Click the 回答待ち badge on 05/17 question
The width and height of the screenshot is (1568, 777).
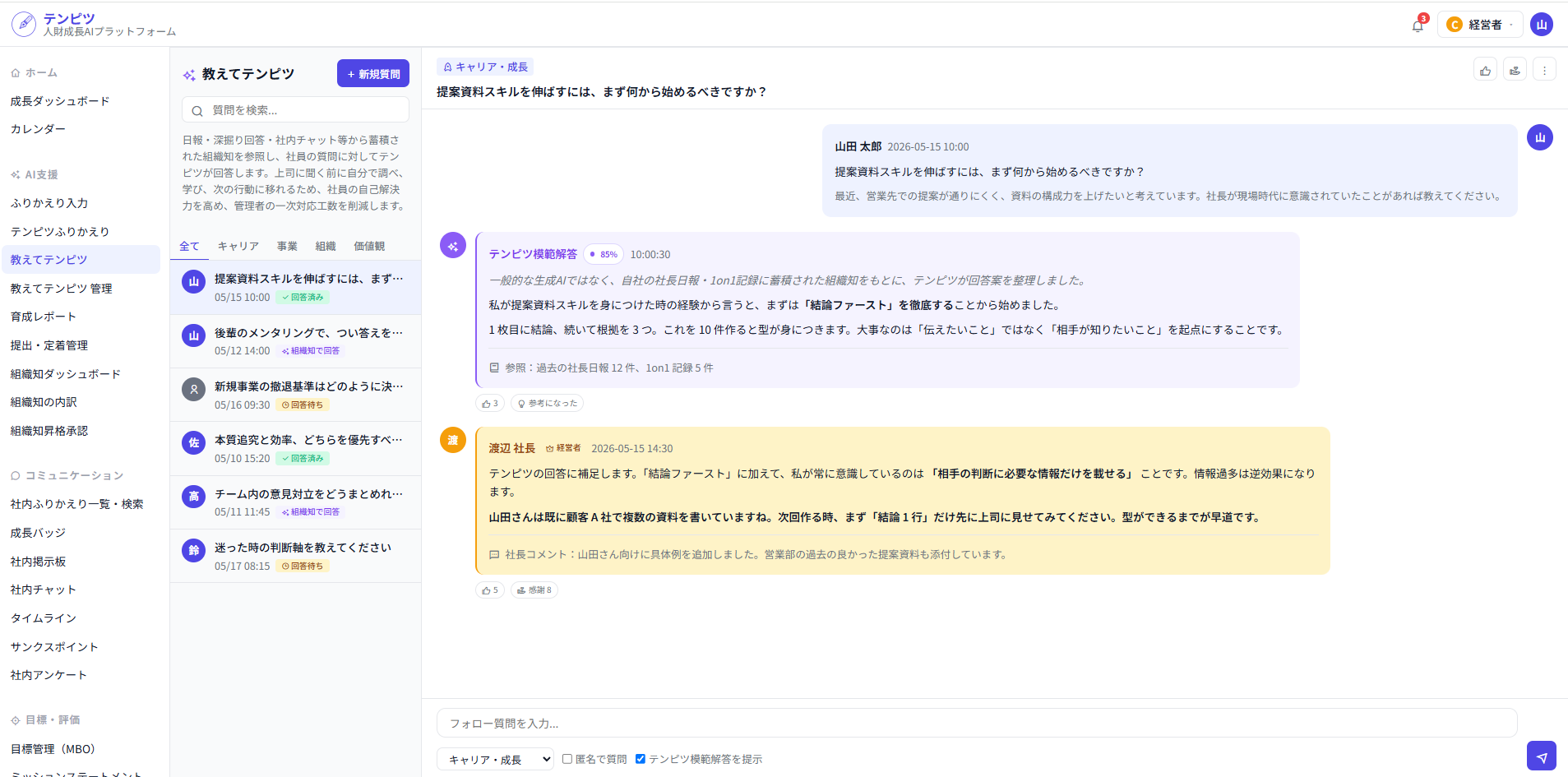303,567
